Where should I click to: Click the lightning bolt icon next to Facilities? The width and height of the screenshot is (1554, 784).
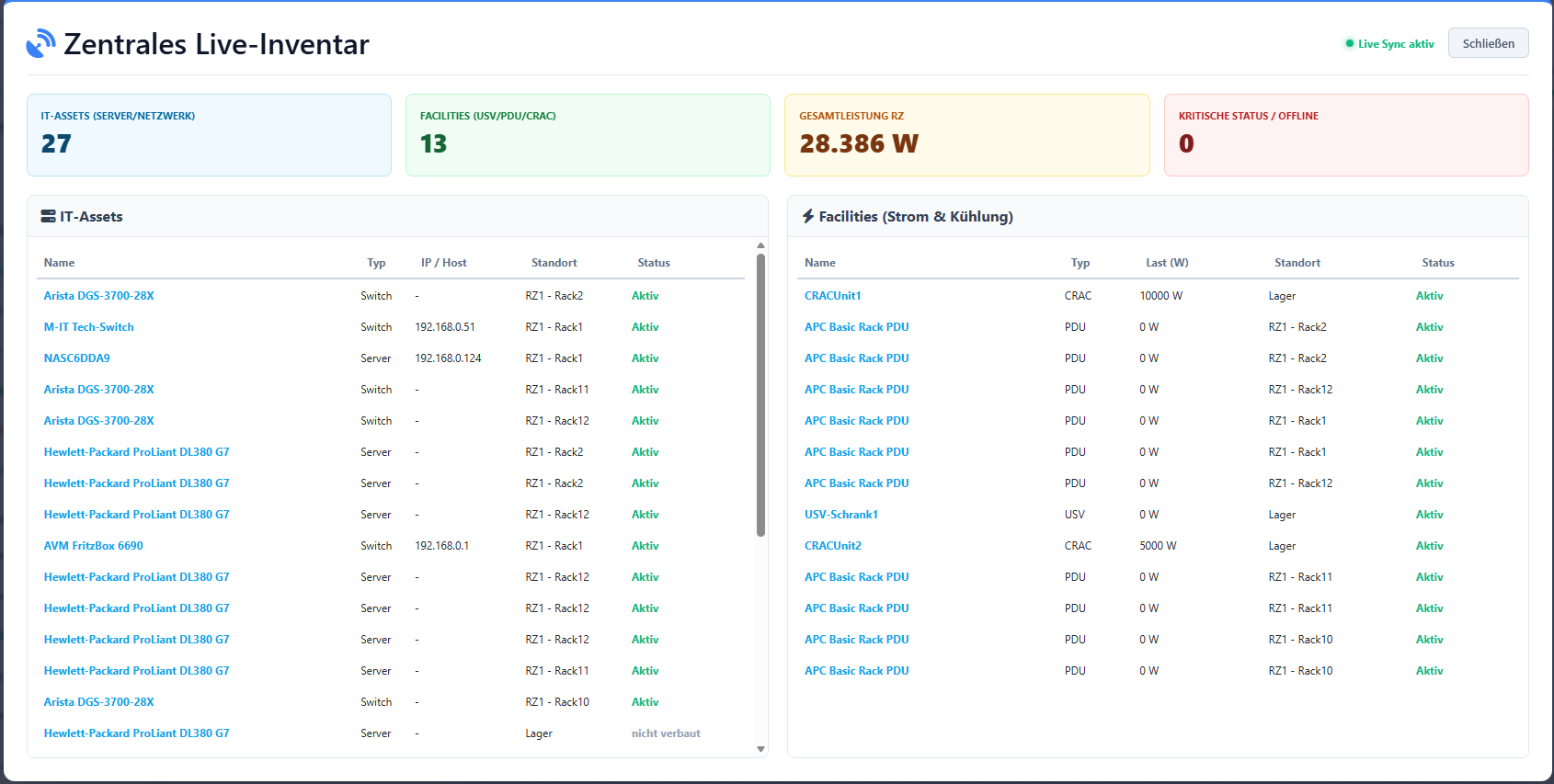tap(808, 216)
